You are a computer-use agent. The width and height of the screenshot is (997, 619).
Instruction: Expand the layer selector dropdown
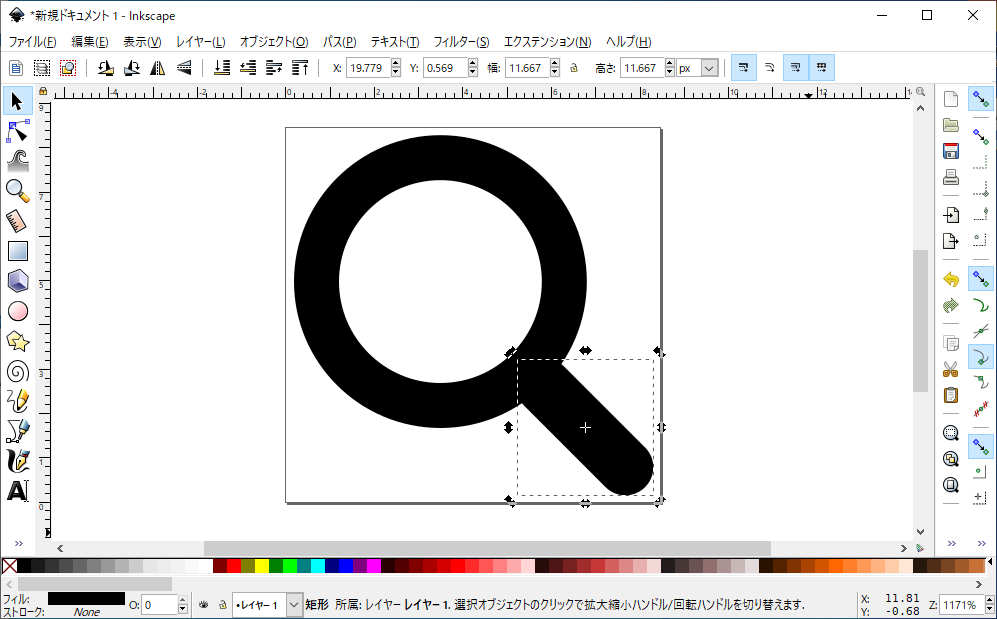(294, 605)
